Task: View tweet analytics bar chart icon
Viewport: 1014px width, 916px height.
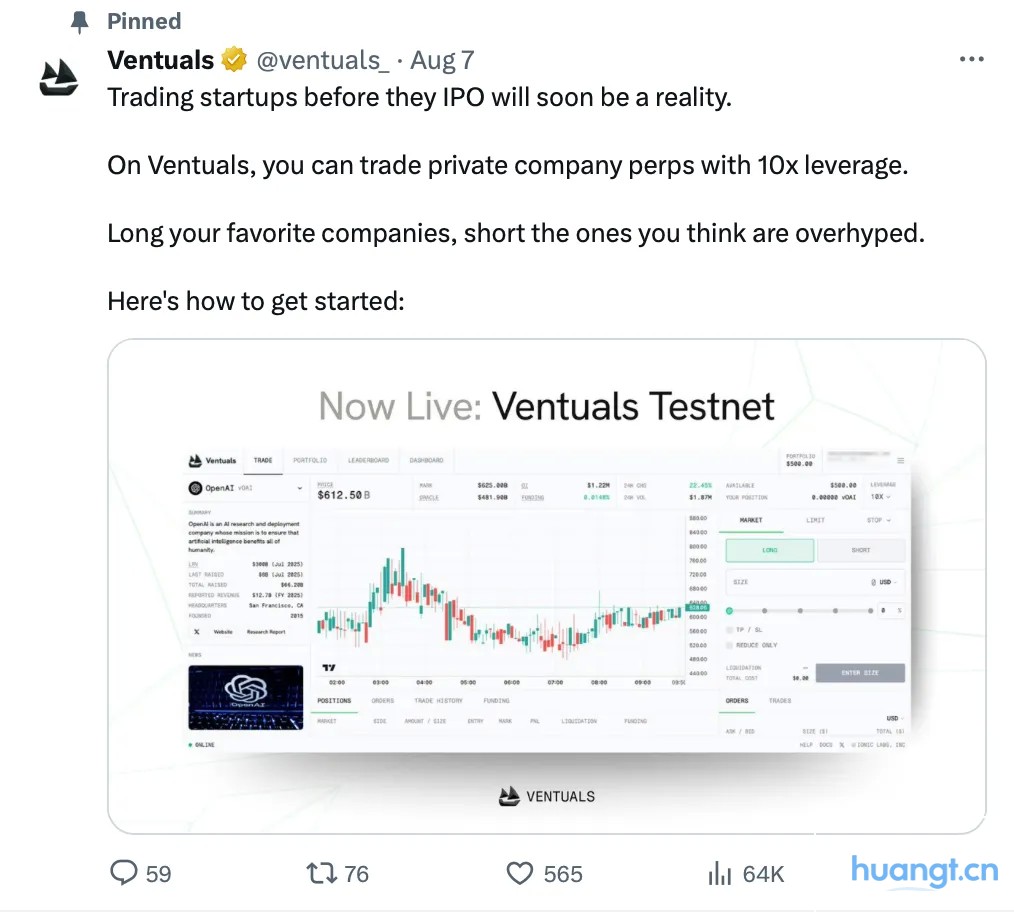Action: [719, 873]
